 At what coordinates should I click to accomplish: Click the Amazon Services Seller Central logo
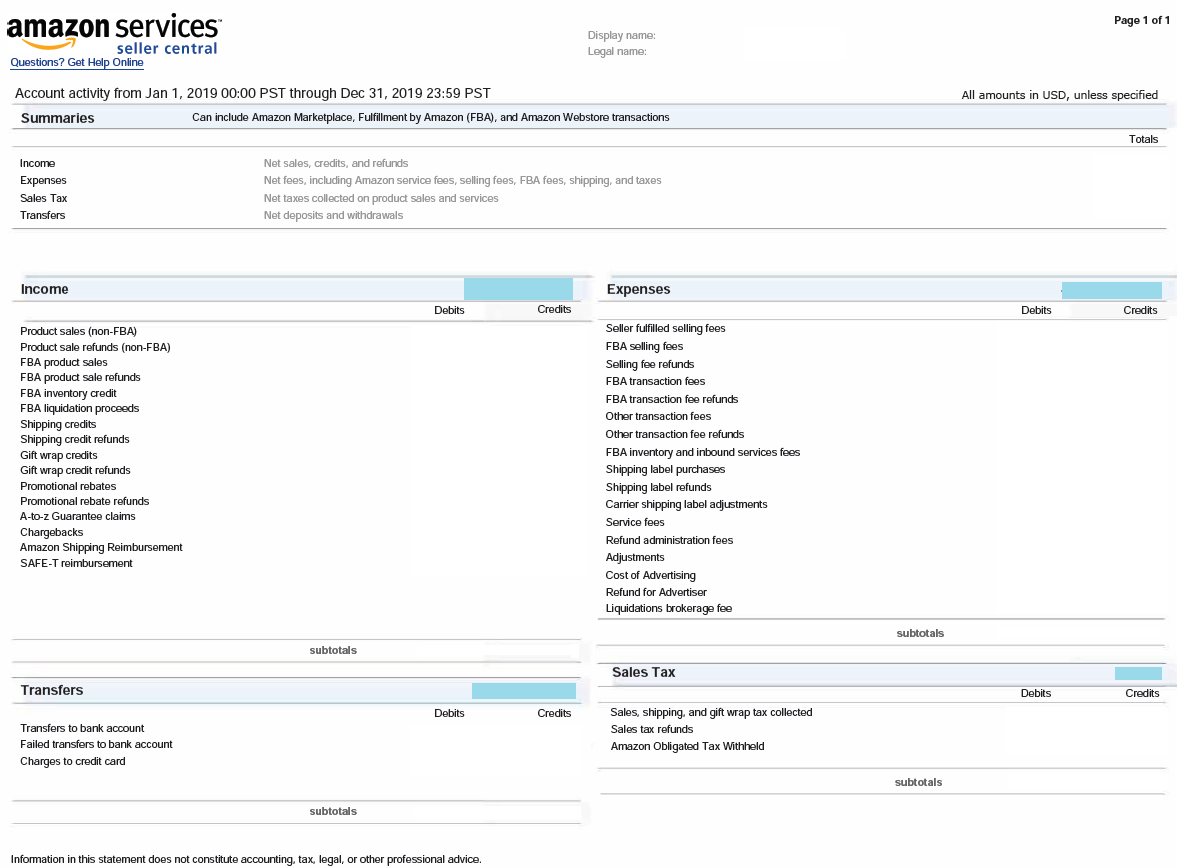click(114, 34)
